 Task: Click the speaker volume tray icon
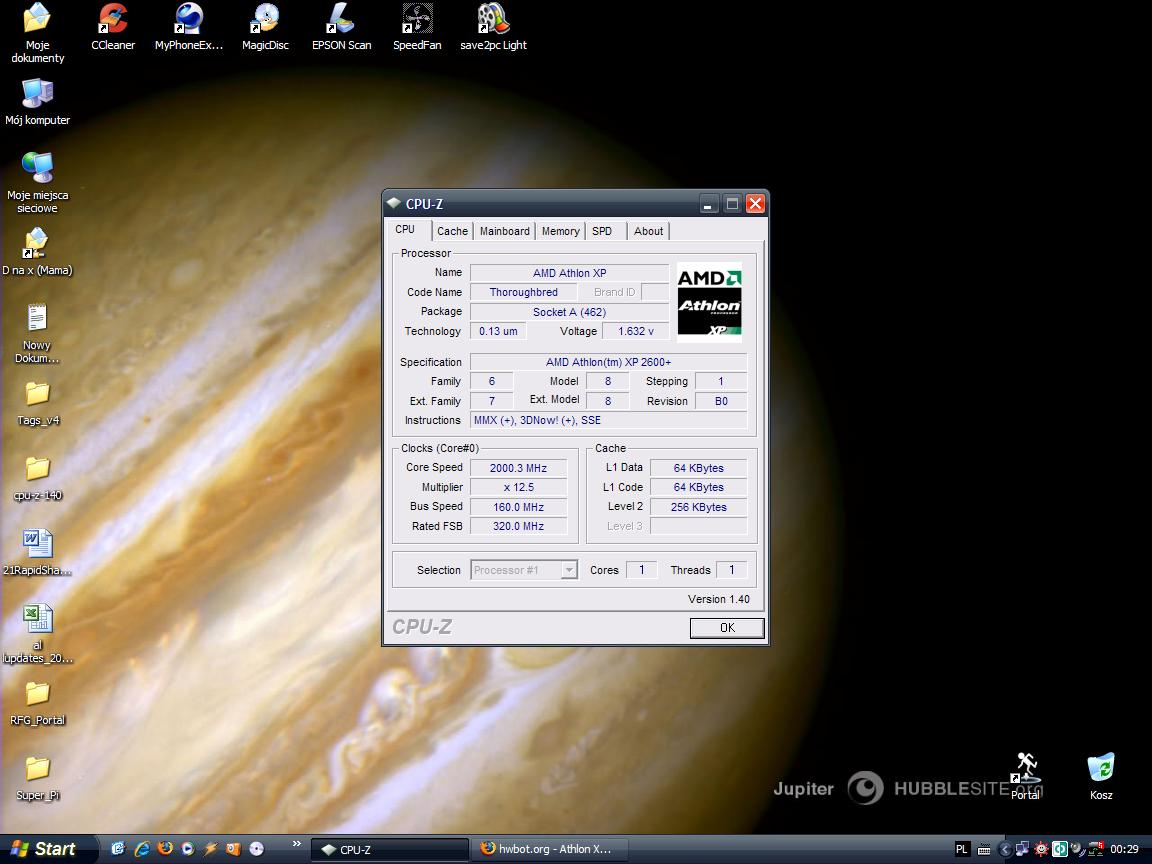(1078, 849)
